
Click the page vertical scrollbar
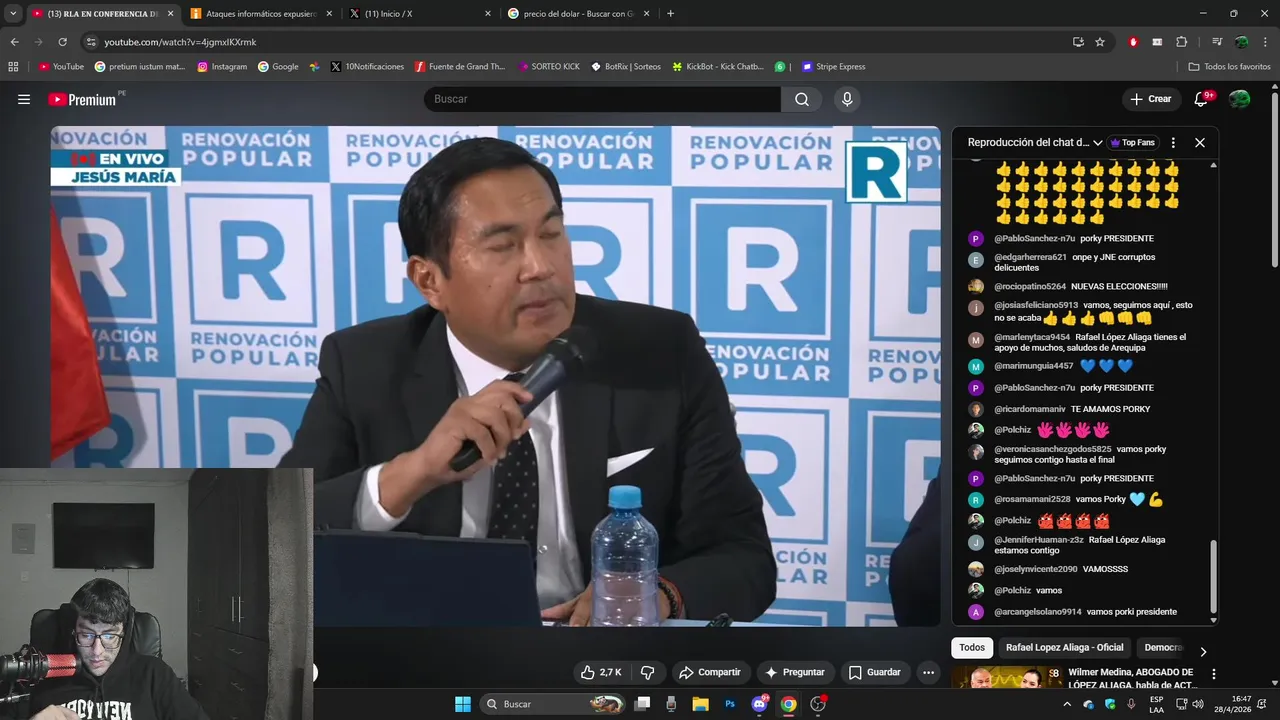(x=1275, y=180)
